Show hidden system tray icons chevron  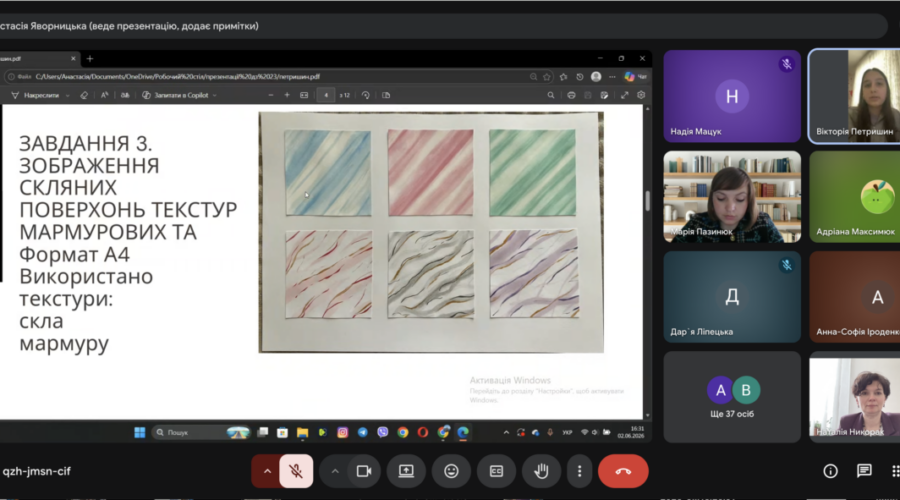[x=506, y=432]
